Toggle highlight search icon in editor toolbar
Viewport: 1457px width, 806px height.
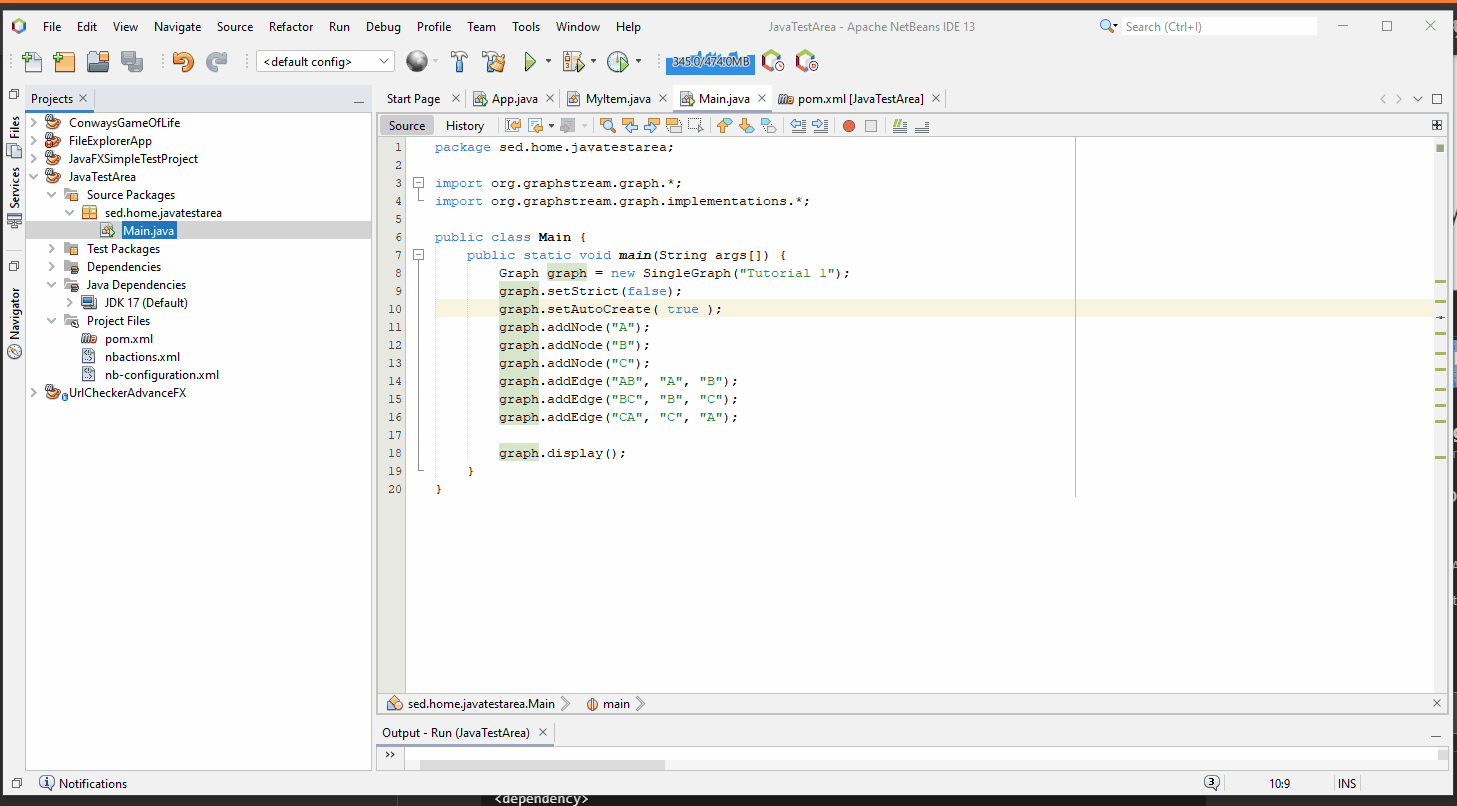673,125
